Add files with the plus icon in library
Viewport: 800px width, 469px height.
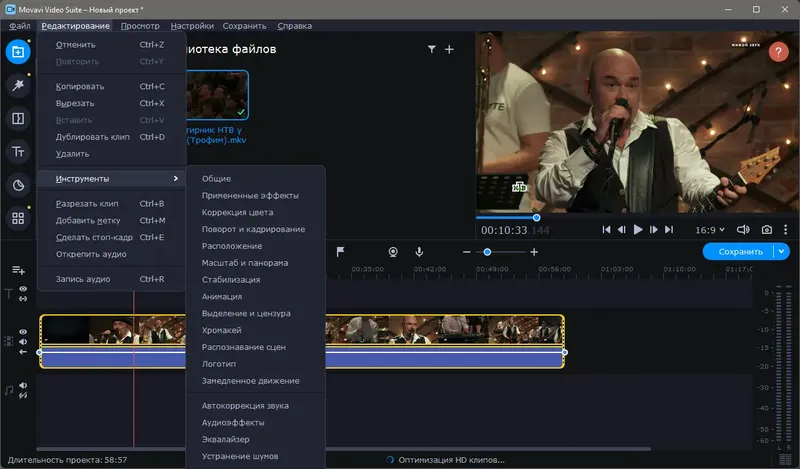[449, 49]
